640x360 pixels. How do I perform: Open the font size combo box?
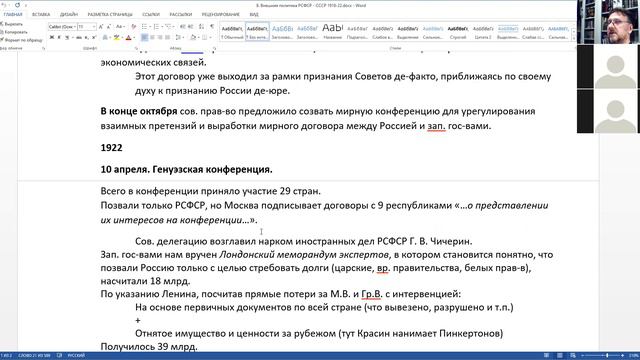tap(87, 27)
